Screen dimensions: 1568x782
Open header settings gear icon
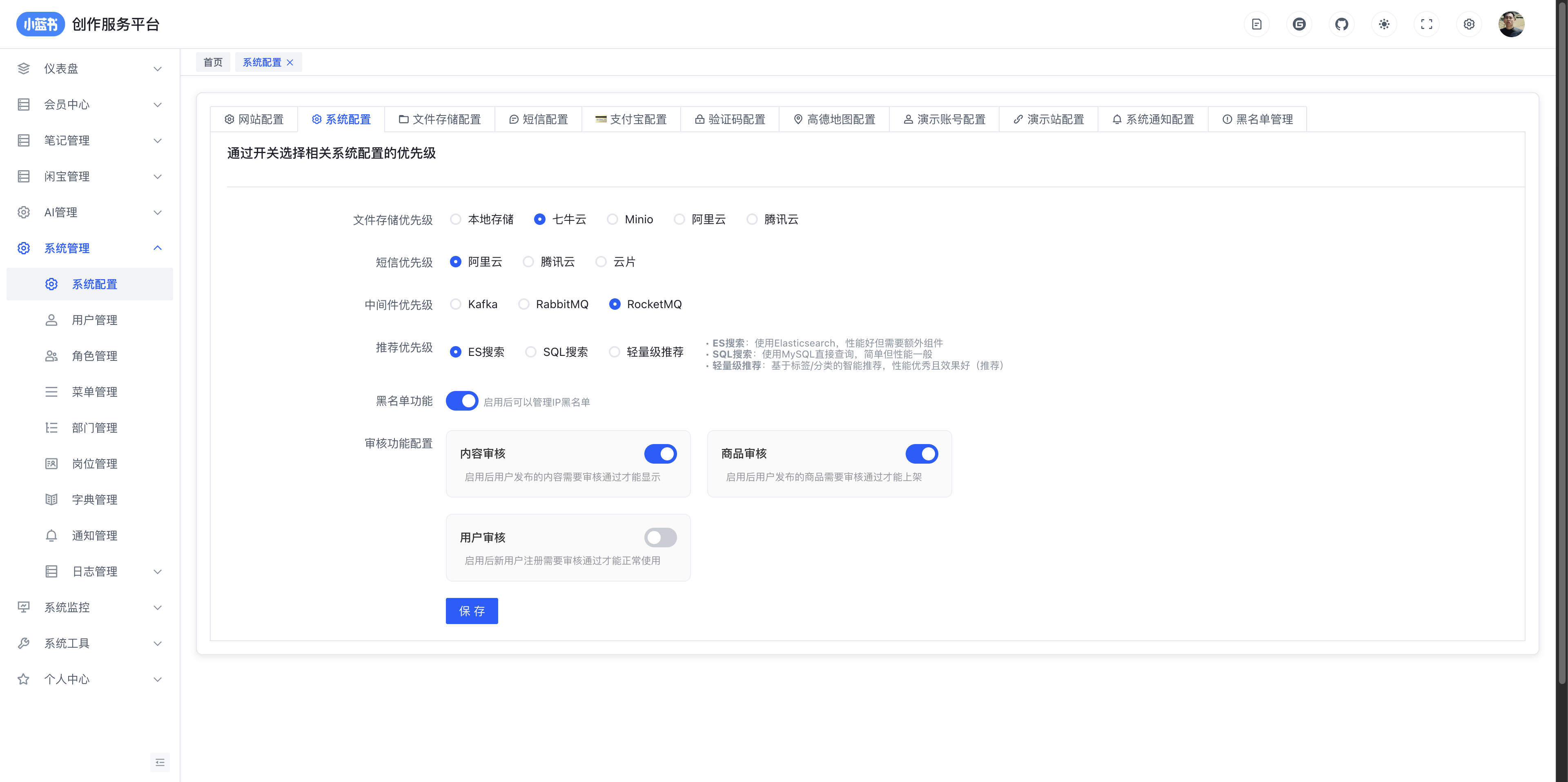point(1469,24)
